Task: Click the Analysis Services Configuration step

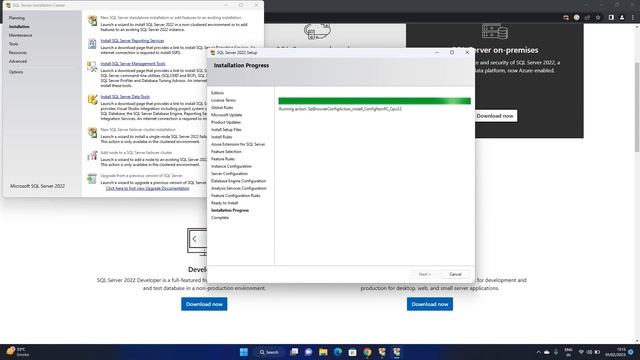Action: pos(239,189)
